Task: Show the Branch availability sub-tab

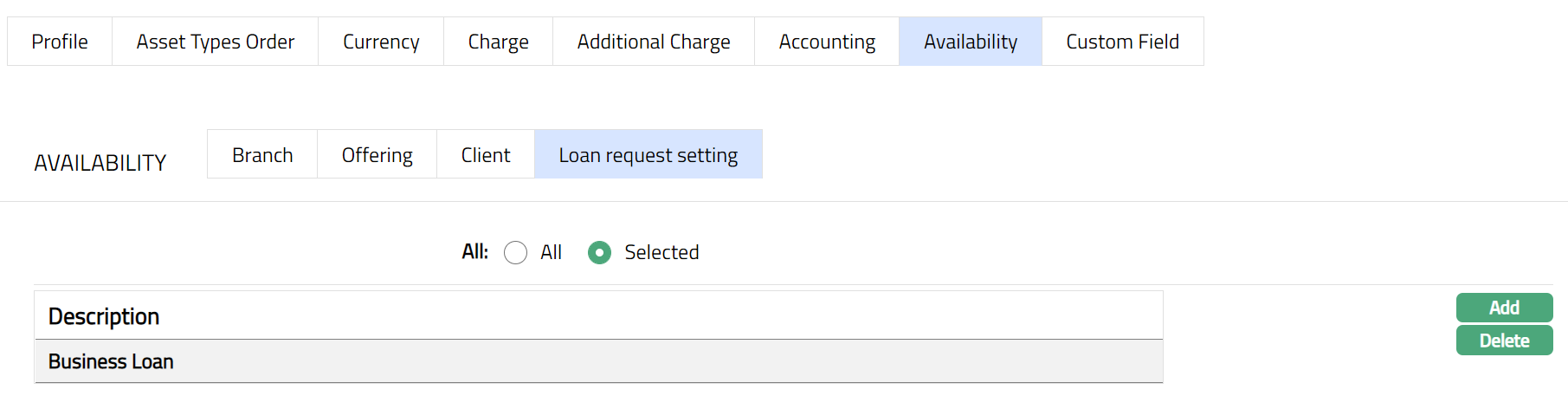Action: [262, 155]
